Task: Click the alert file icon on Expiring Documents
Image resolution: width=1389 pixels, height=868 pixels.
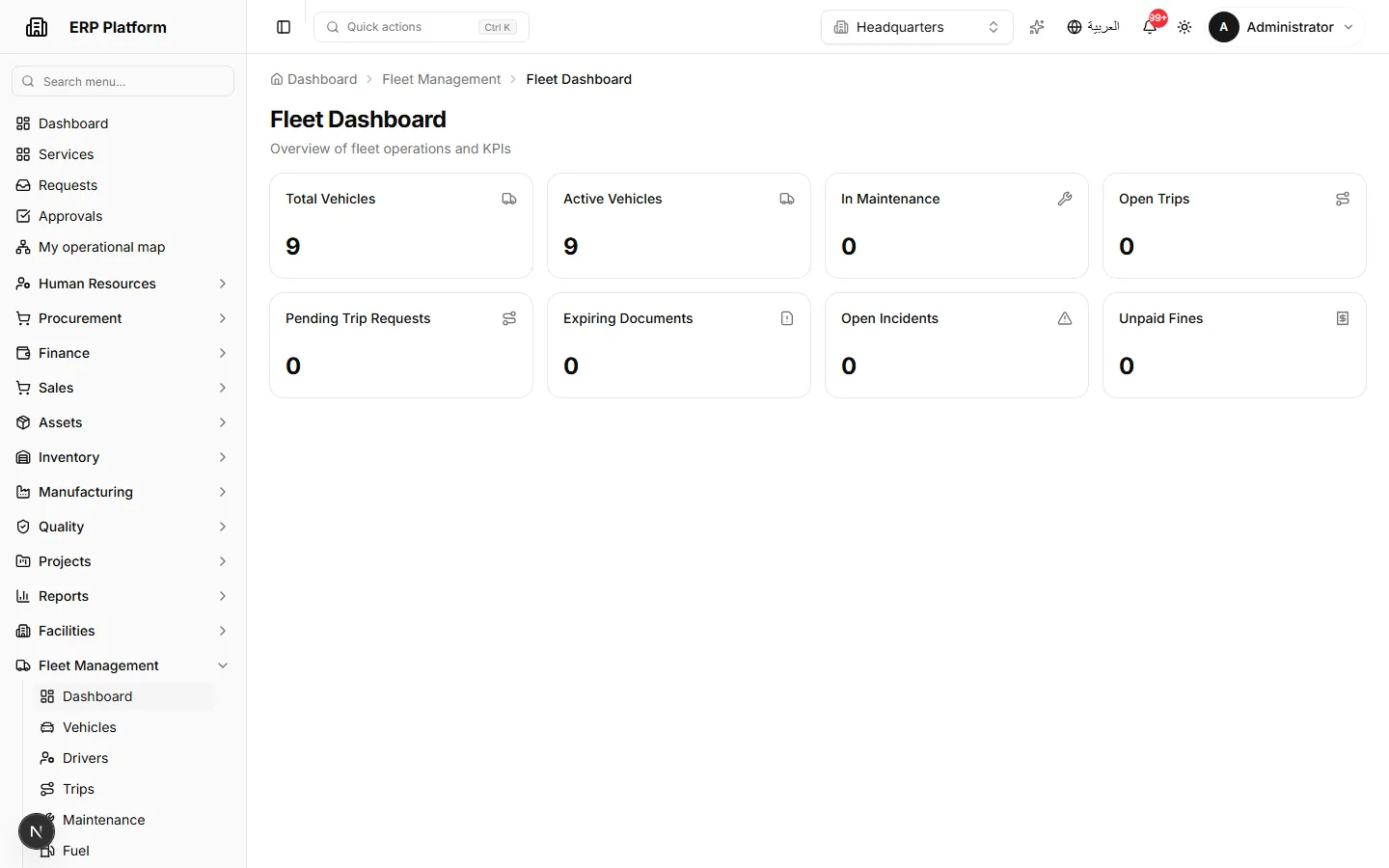Action: pyautogui.click(x=787, y=318)
